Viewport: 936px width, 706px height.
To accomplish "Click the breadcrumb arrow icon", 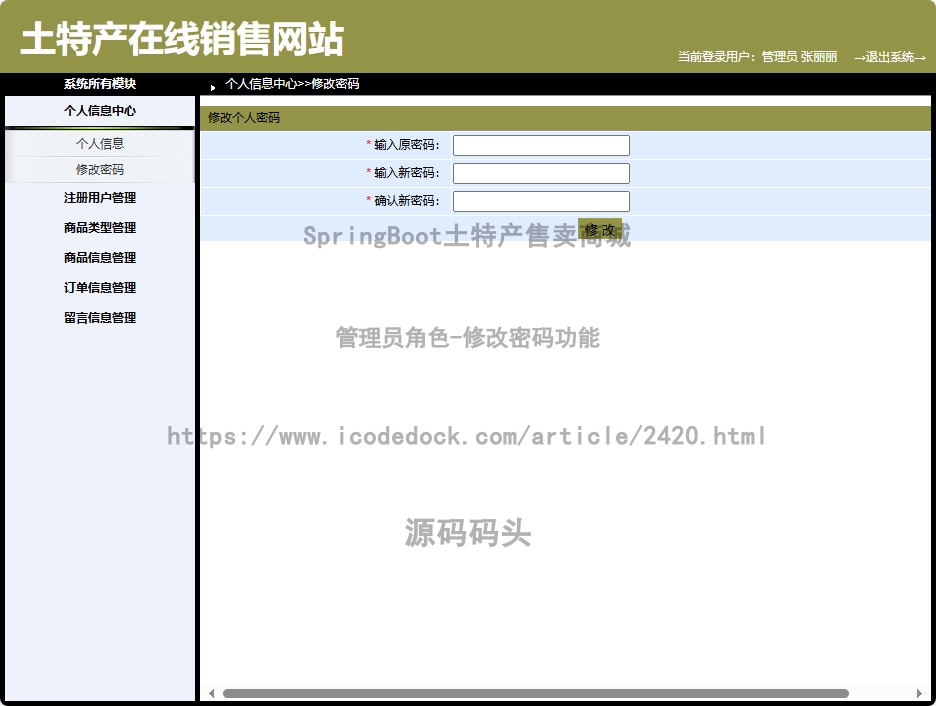I will tap(213, 88).
